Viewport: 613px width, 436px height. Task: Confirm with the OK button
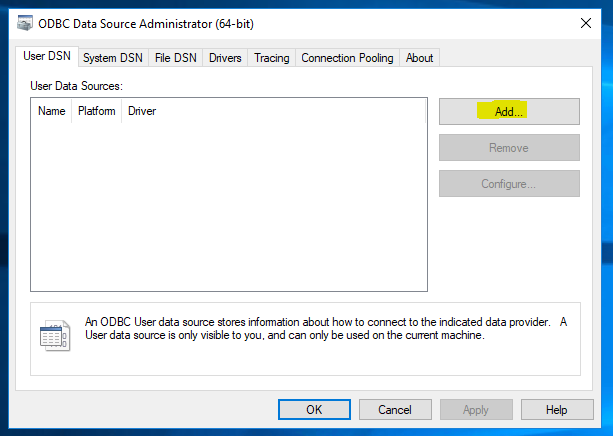point(314,409)
